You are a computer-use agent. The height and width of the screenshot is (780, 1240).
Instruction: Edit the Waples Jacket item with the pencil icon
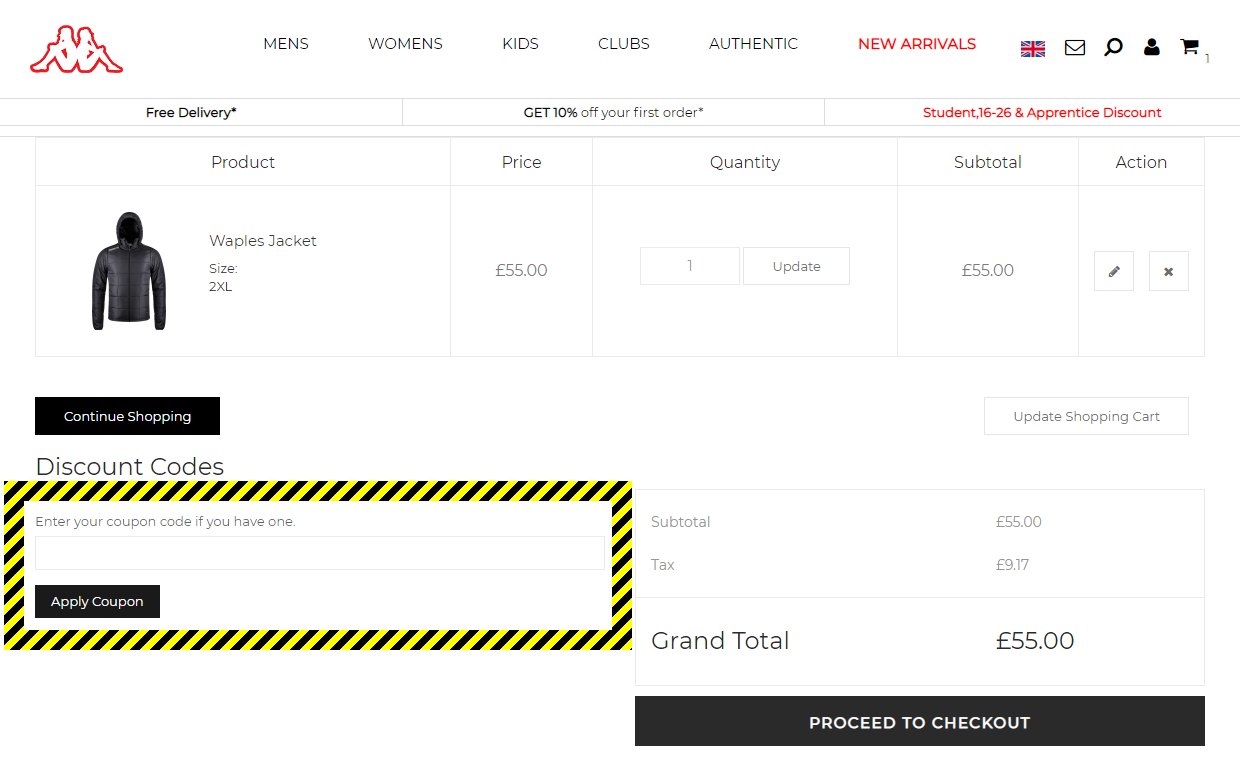[1113, 271]
